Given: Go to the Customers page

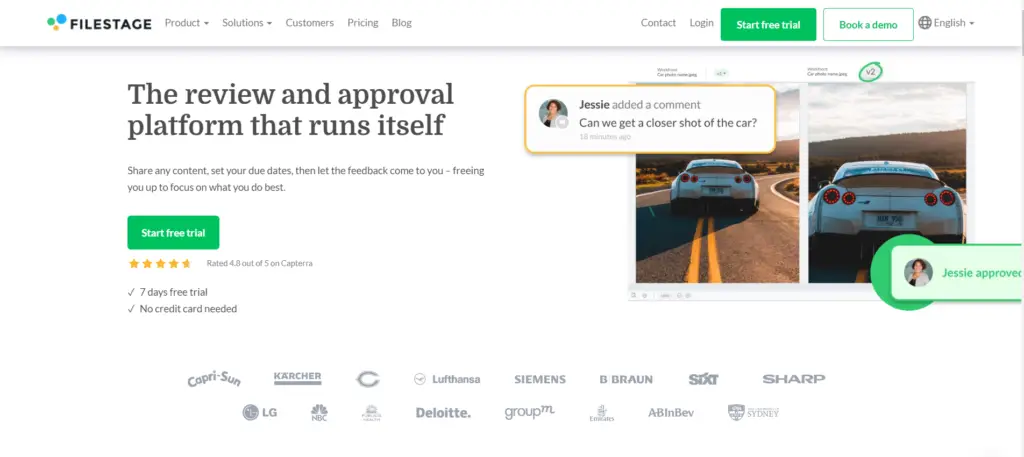Looking at the screenshot, I should (310, 23).
